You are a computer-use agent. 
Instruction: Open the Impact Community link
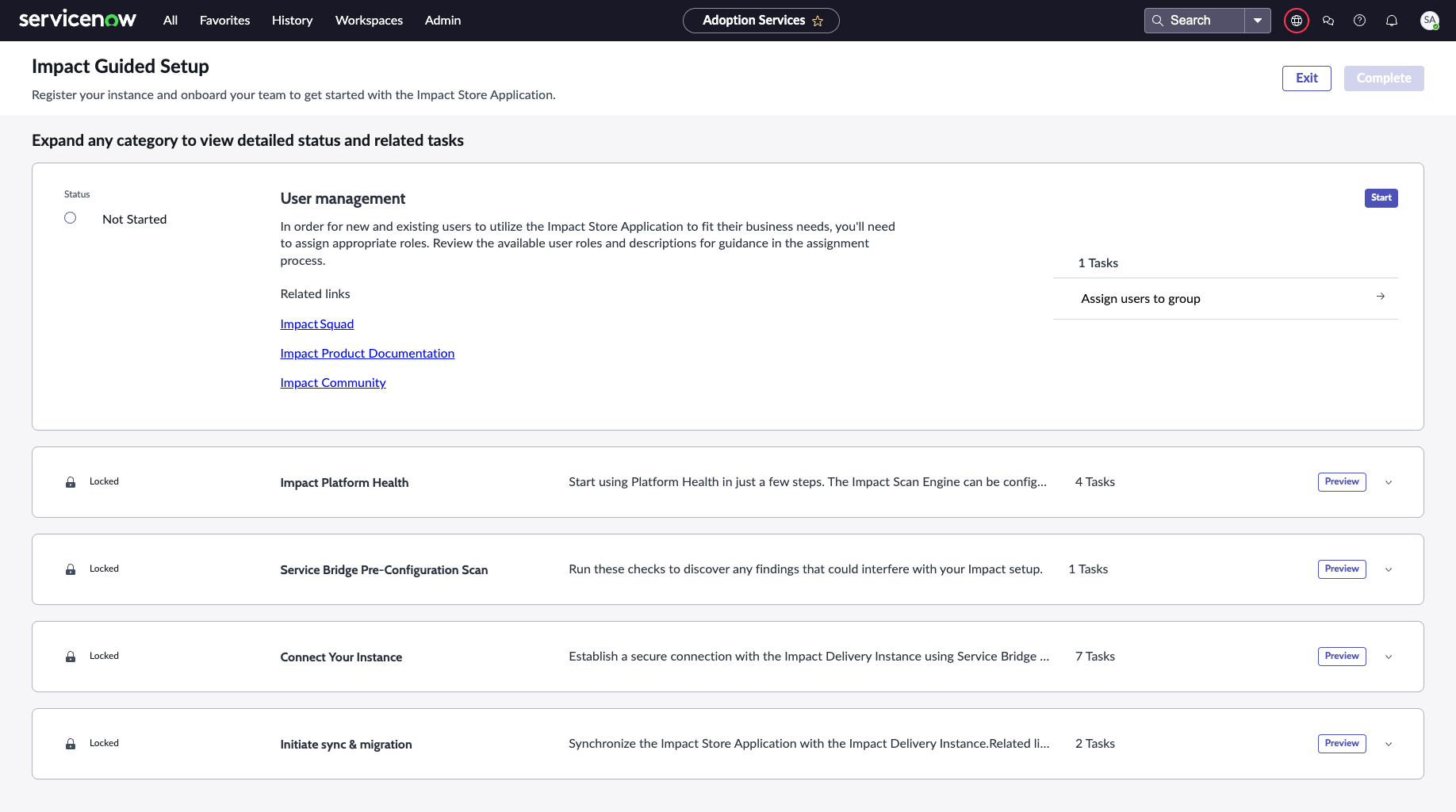[333, 383]
